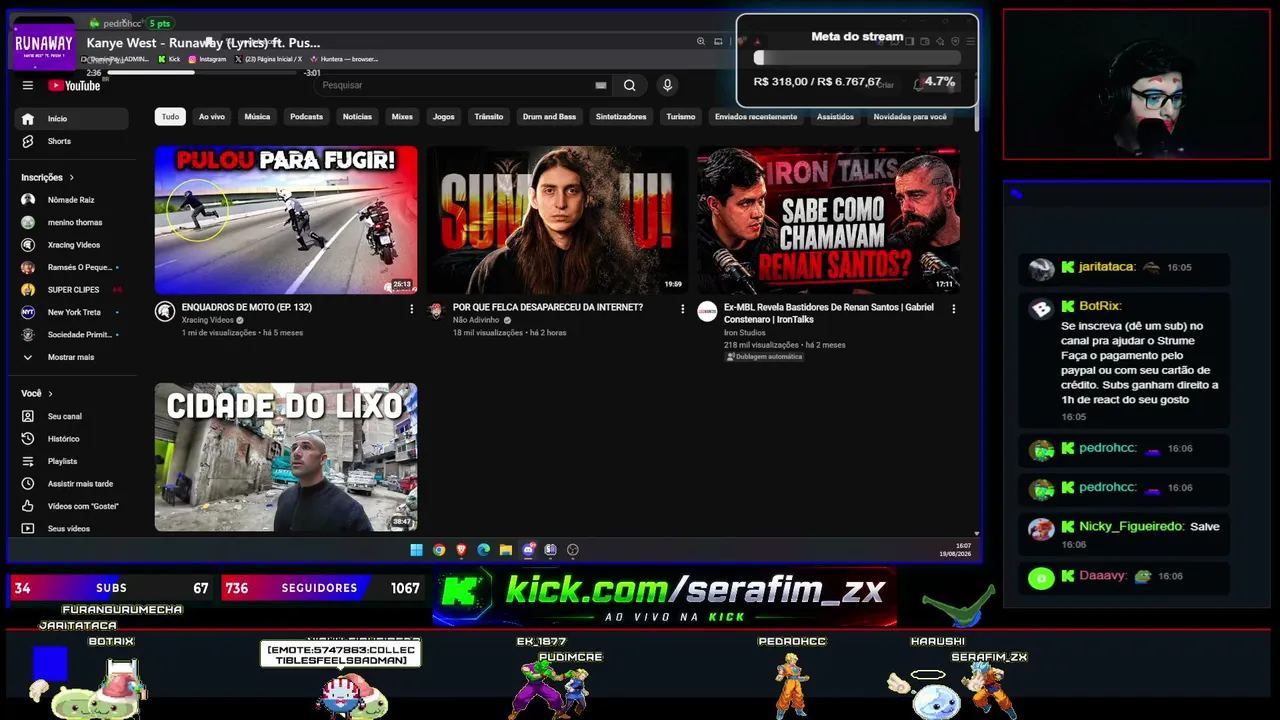This screenshot has height=720, width=1280.
Task: Expand the Inscrições section chevron
Action: coord(71,177)
